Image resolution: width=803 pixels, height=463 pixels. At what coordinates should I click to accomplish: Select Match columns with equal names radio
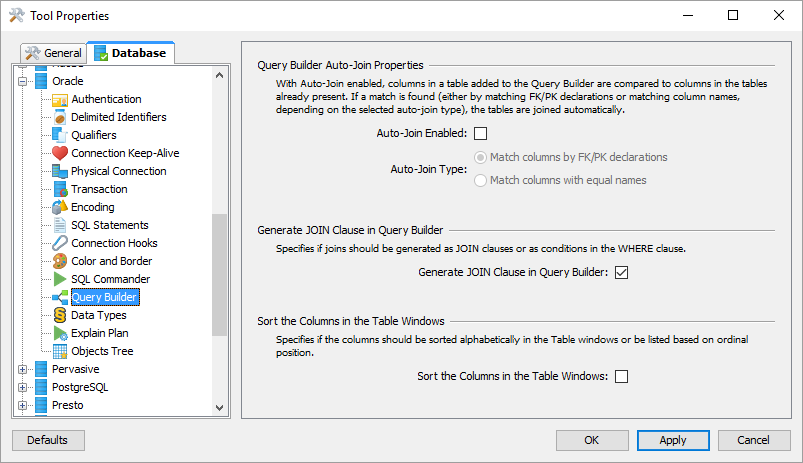(x=481, y=180)
